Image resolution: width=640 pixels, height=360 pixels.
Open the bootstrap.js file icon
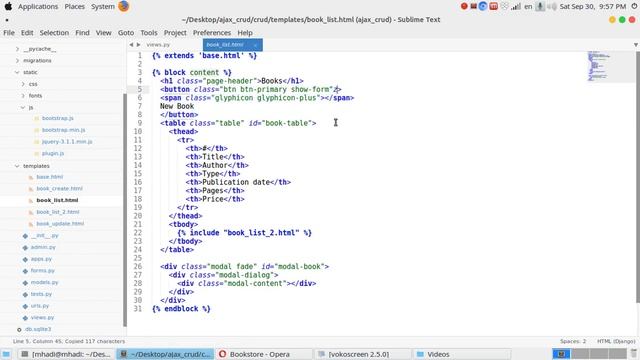(x=36, y=118)
